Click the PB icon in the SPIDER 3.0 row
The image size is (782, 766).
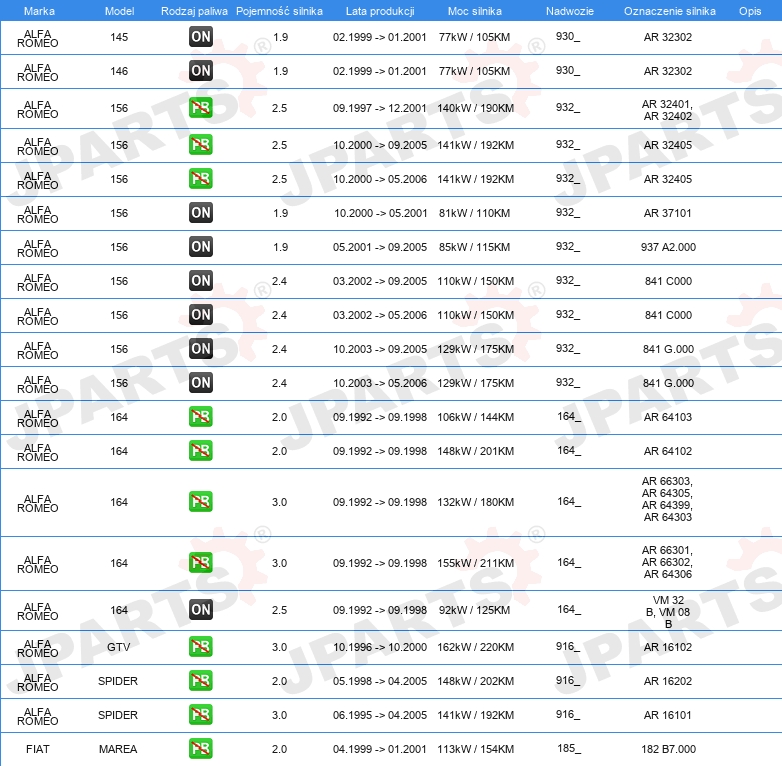201,714
